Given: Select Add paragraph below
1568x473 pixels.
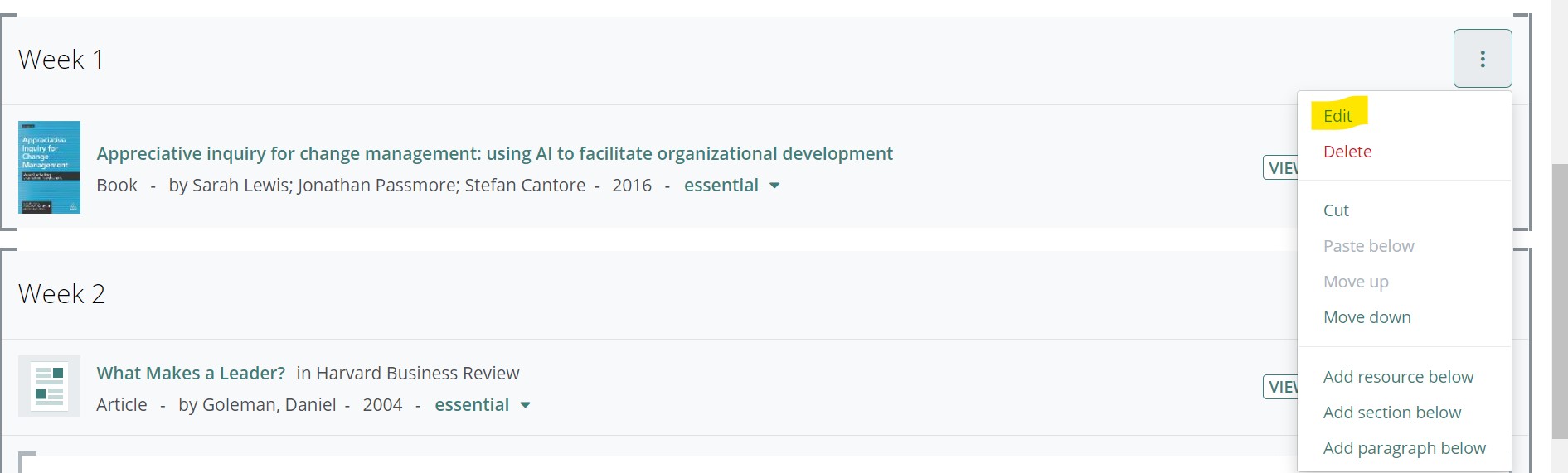Looking at the screenshot, I should tap(1404, 448).
